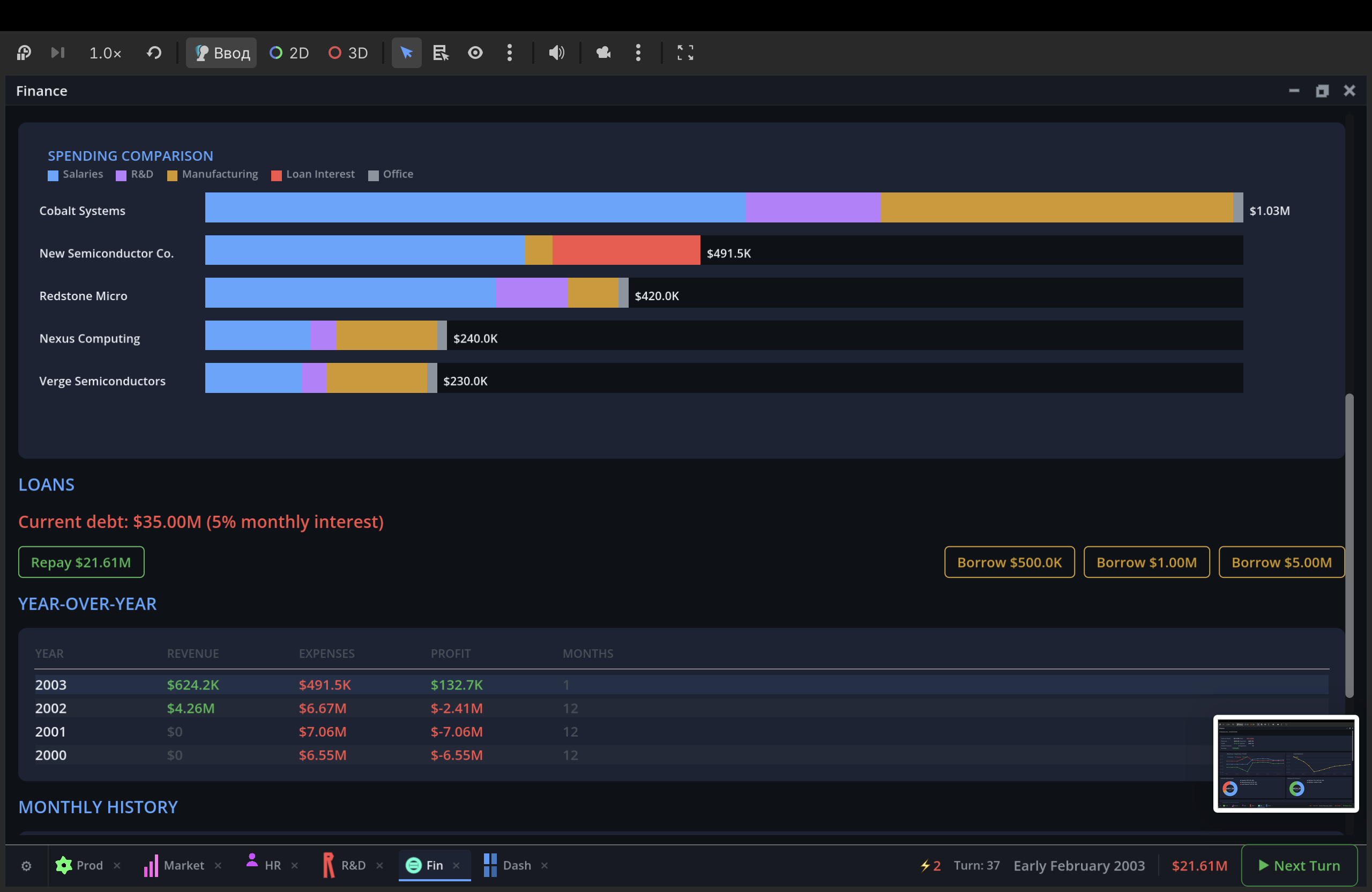Toggle fullscreen with the expand icon
1372x892 pixels.
pyautogui.click(x=685, y=53)
